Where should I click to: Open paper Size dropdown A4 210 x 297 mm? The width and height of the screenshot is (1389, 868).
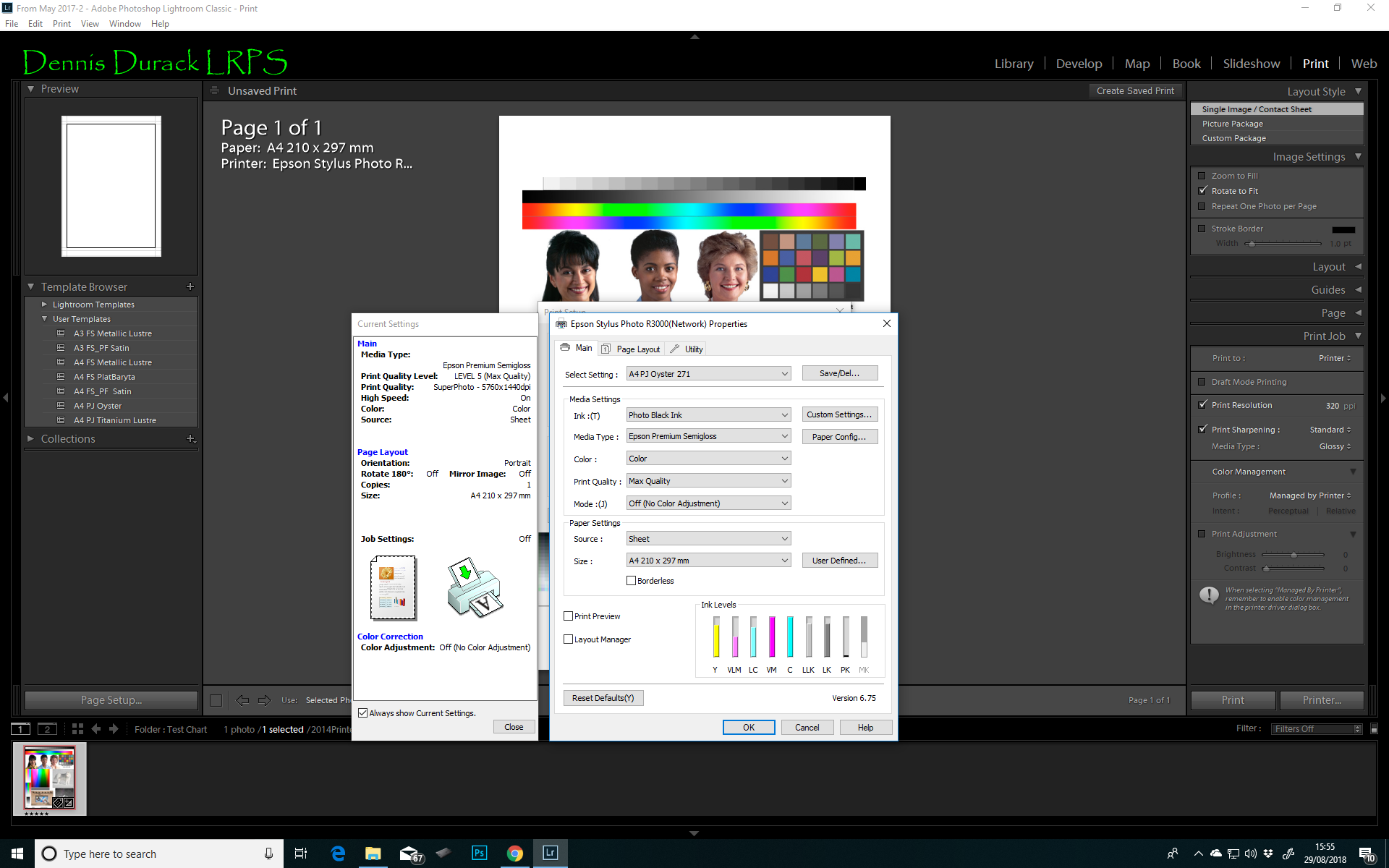tap(708, 561)
